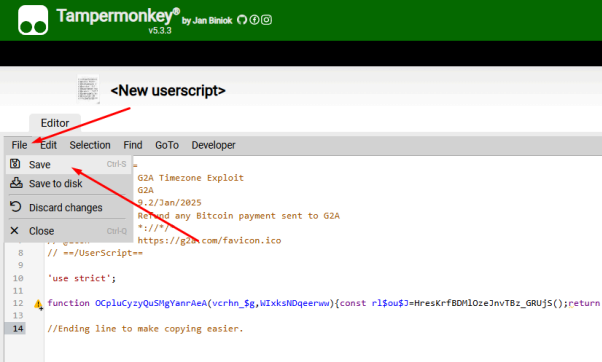Click line number 12 in gutter
The width and height of the screenshot is (602, 362).
click(x=18, y=303)
